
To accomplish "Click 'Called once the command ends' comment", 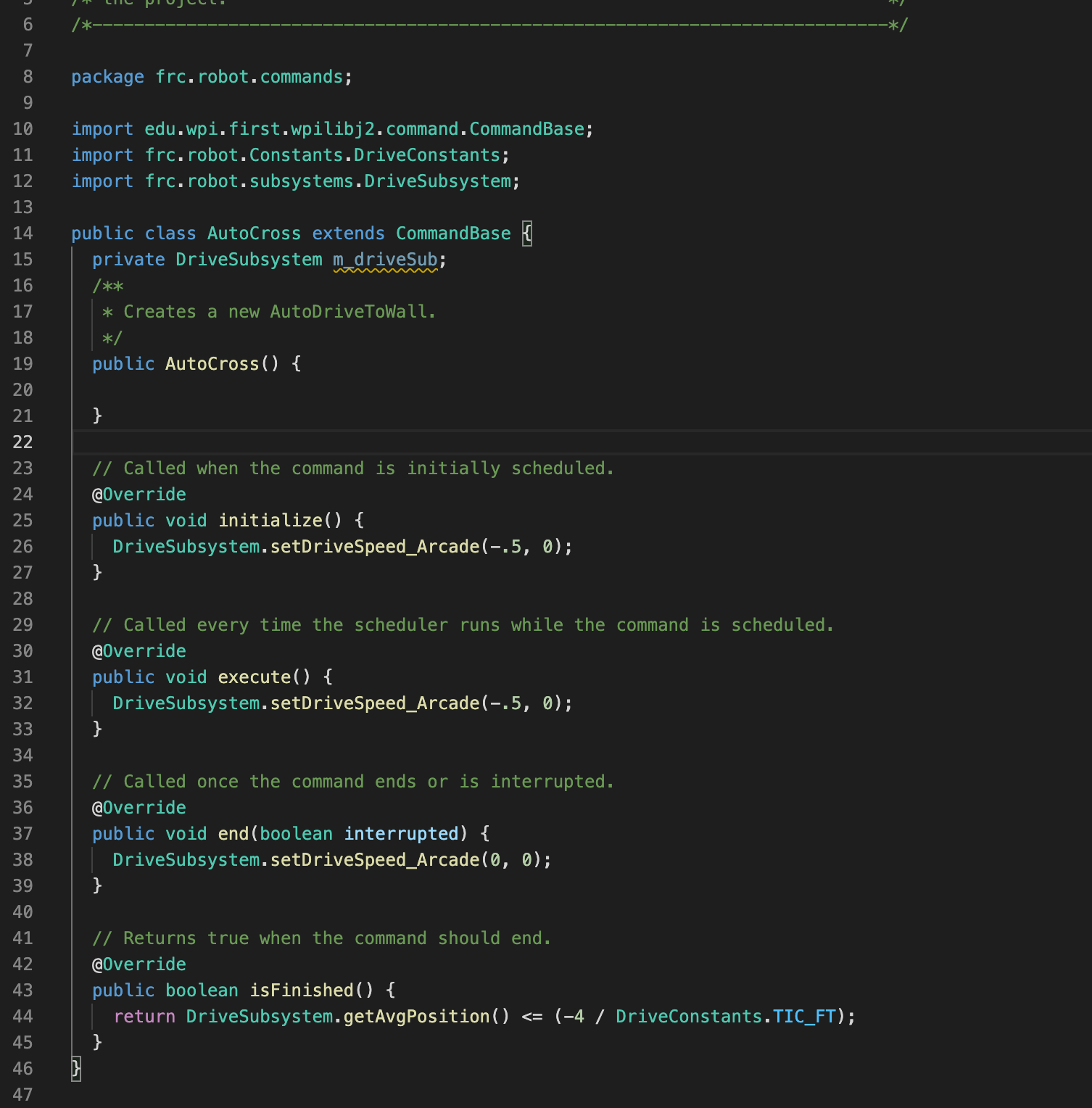I will (353, 782).
